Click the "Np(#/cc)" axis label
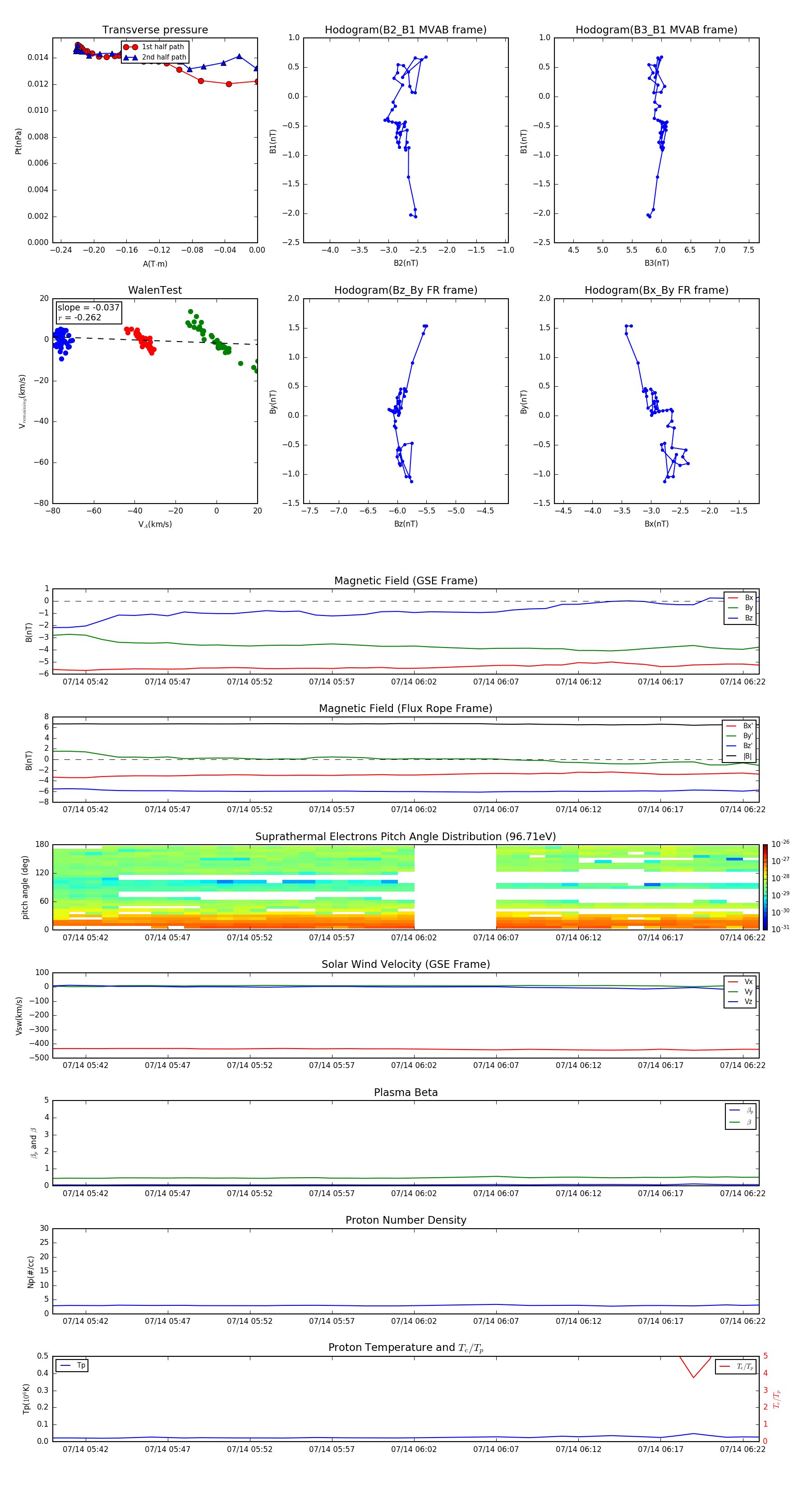 31,1272
